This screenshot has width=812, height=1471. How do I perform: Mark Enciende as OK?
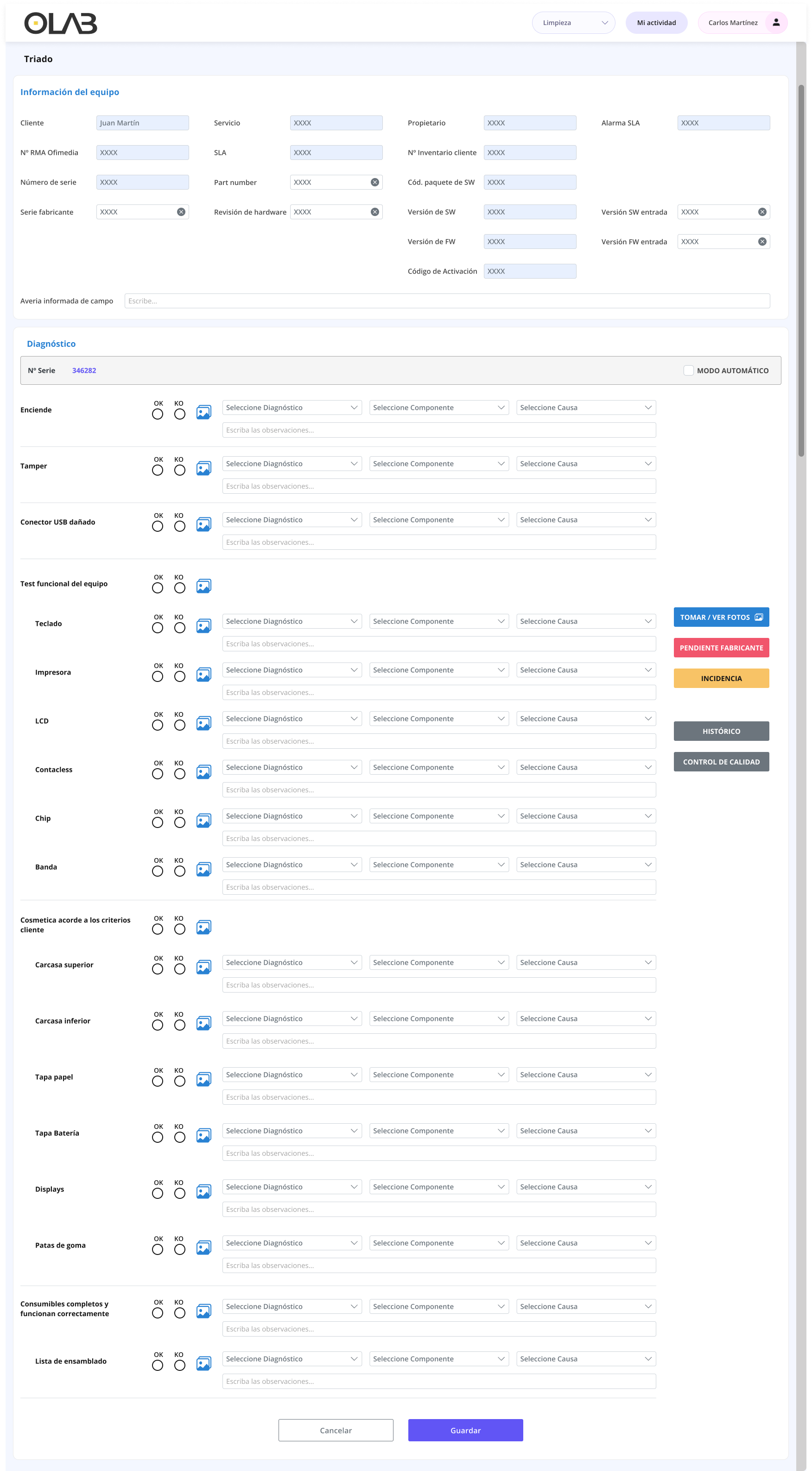(158, 414)
